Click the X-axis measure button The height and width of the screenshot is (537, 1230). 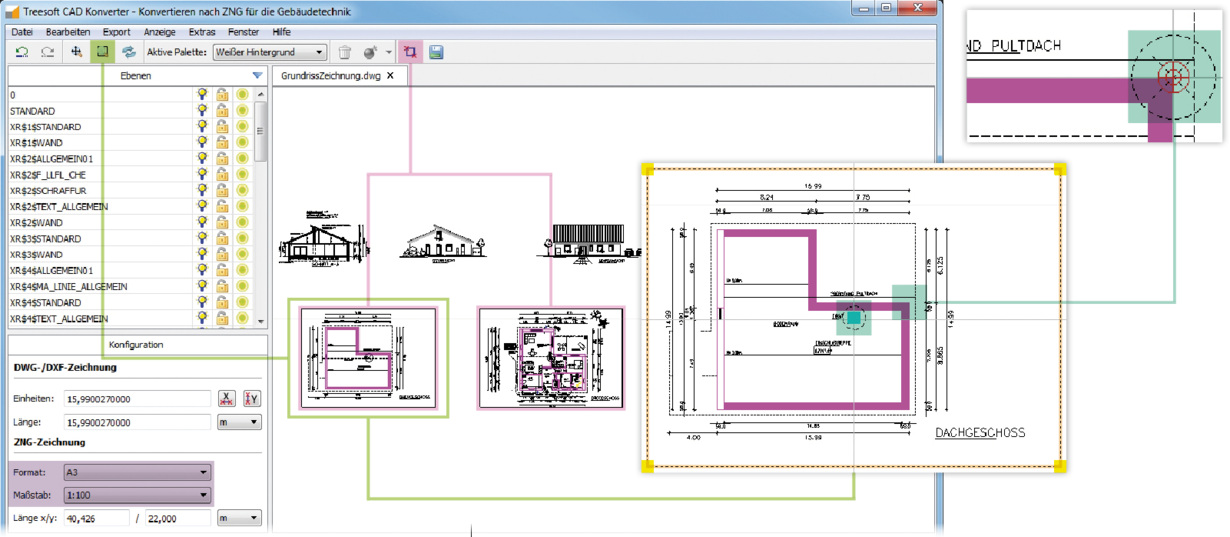227,399
